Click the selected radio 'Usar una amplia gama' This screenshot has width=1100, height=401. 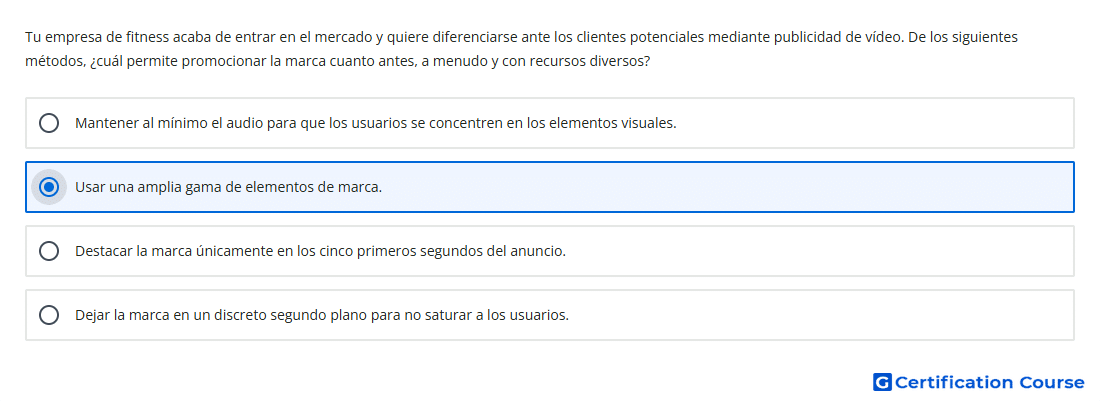tap(49, 187)
